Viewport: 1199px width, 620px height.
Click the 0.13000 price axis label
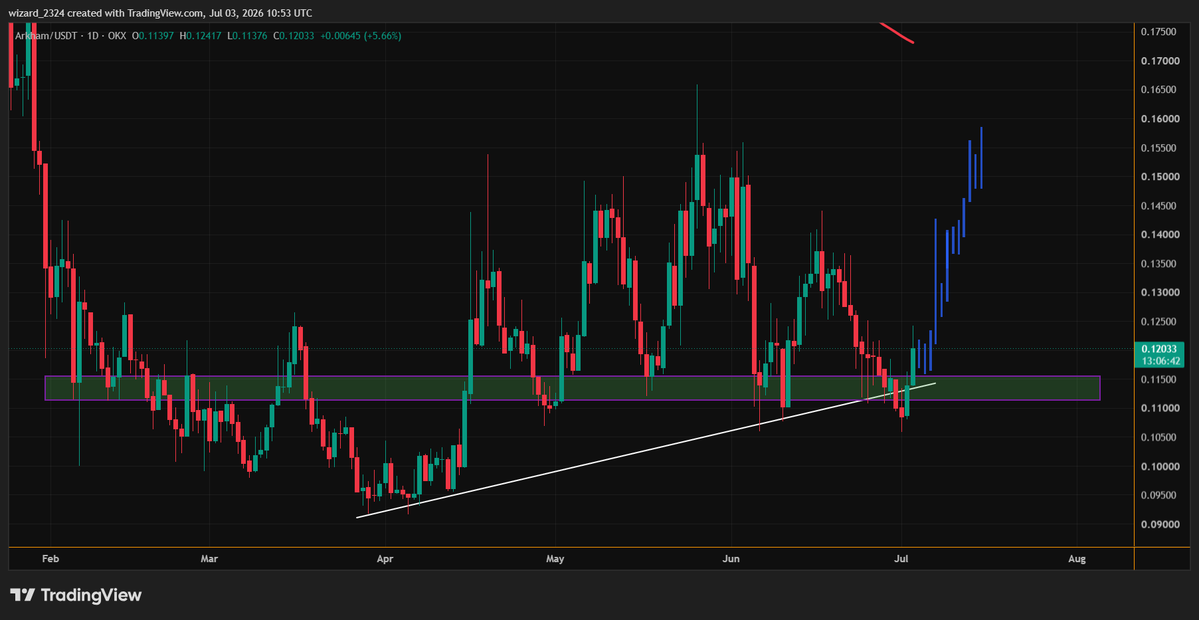click(x=1158, y=293)
